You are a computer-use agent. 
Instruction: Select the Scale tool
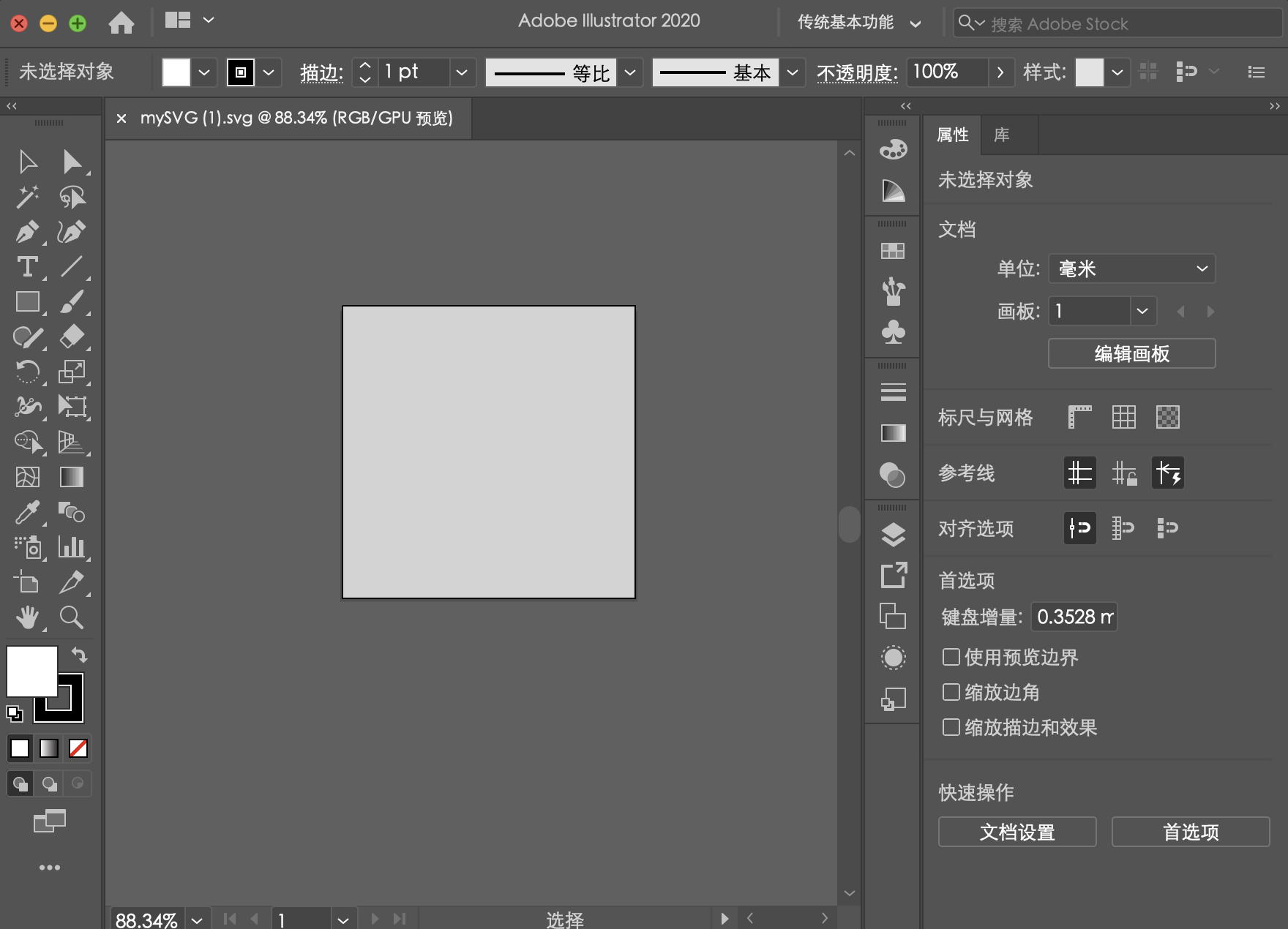72,372
